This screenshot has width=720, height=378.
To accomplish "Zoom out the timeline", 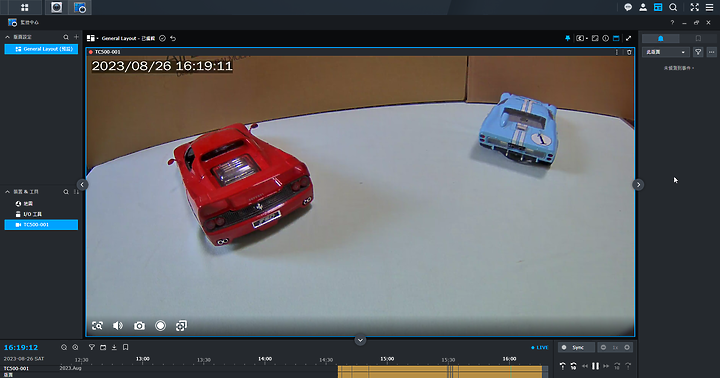I will click(64, 348).
